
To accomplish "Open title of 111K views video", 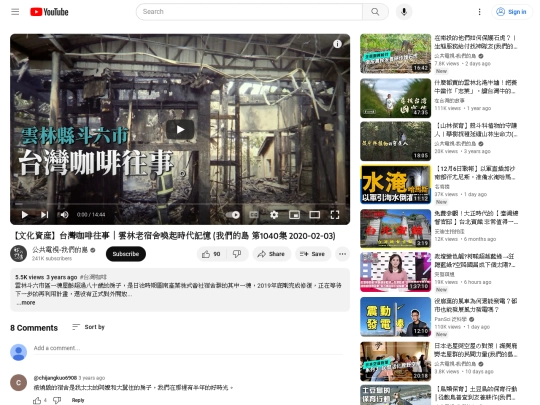I will pyautogui.click(x=476, y=87).
